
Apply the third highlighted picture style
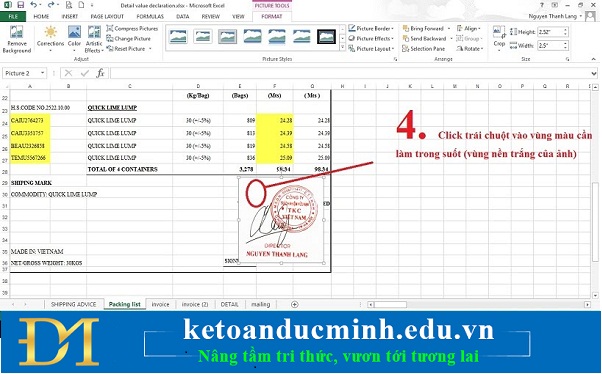pyautogui.click(x=227, y=36)
